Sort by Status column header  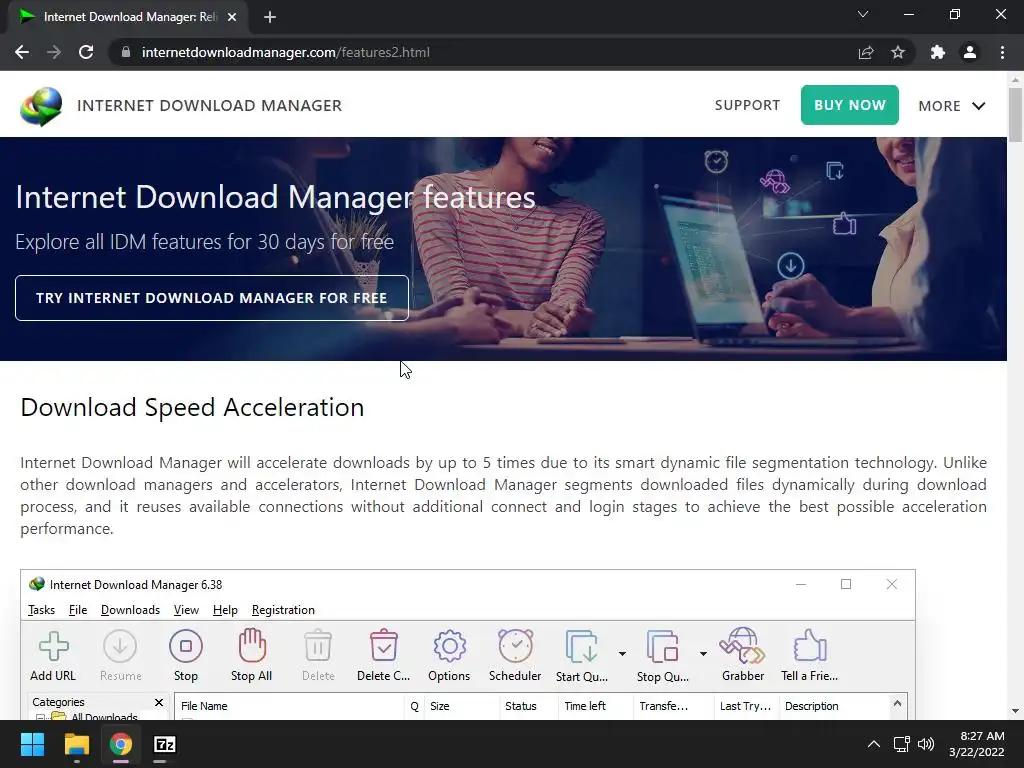coord(528,706)
